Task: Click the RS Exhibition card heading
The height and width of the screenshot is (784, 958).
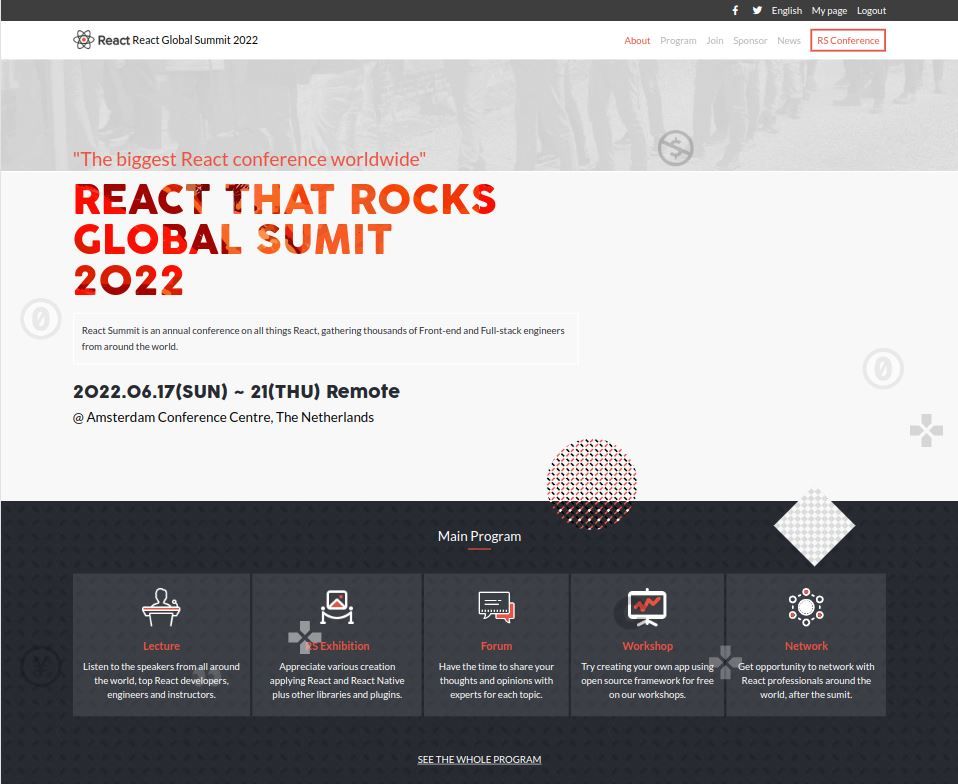Action: tap(337, 646)
